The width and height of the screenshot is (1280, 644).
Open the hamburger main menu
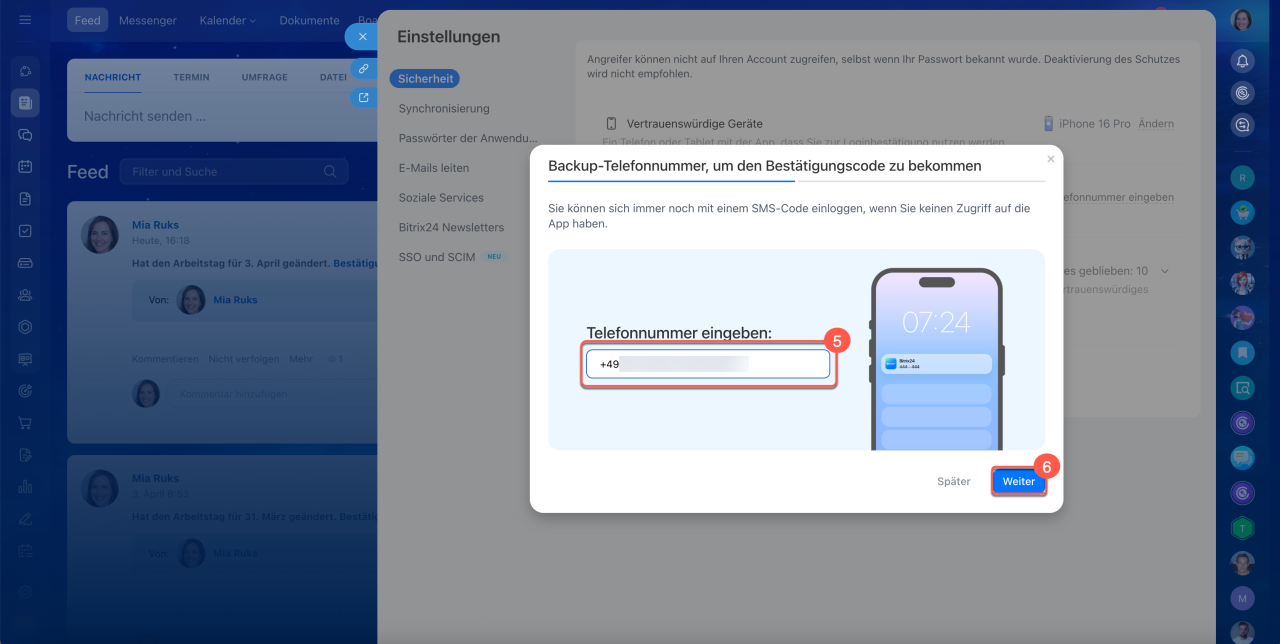(x=25, y=20)
